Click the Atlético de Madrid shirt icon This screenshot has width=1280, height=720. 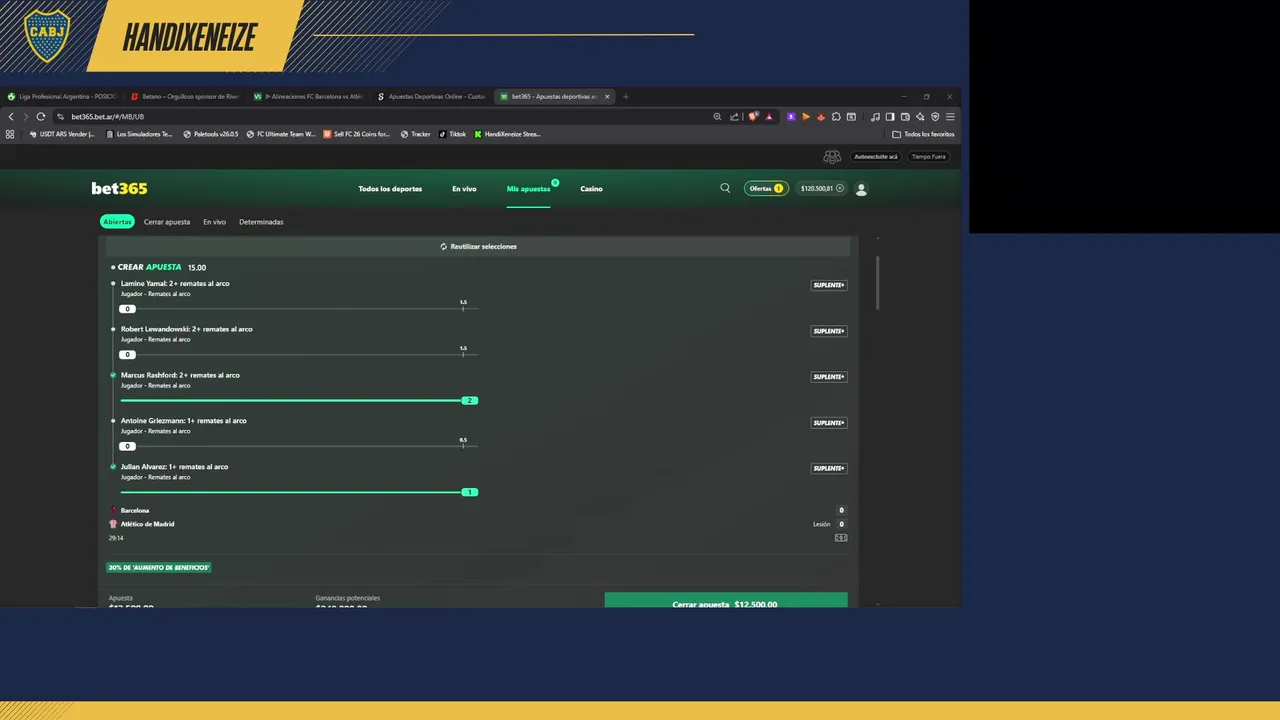113,524
